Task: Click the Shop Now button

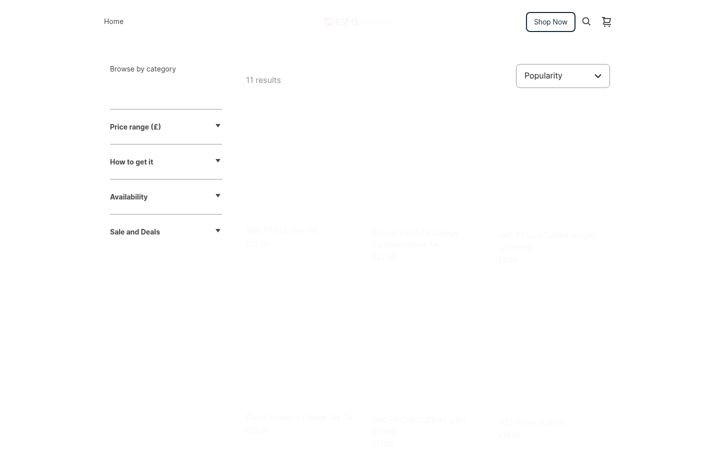Action: [x=551, y=22]
